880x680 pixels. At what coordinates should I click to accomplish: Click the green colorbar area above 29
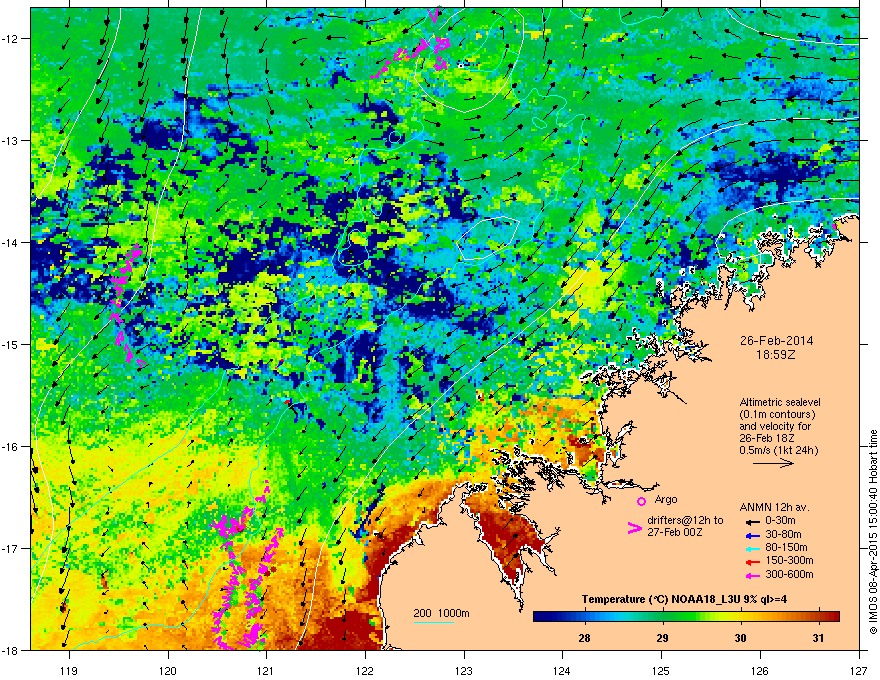click(663, 616)
